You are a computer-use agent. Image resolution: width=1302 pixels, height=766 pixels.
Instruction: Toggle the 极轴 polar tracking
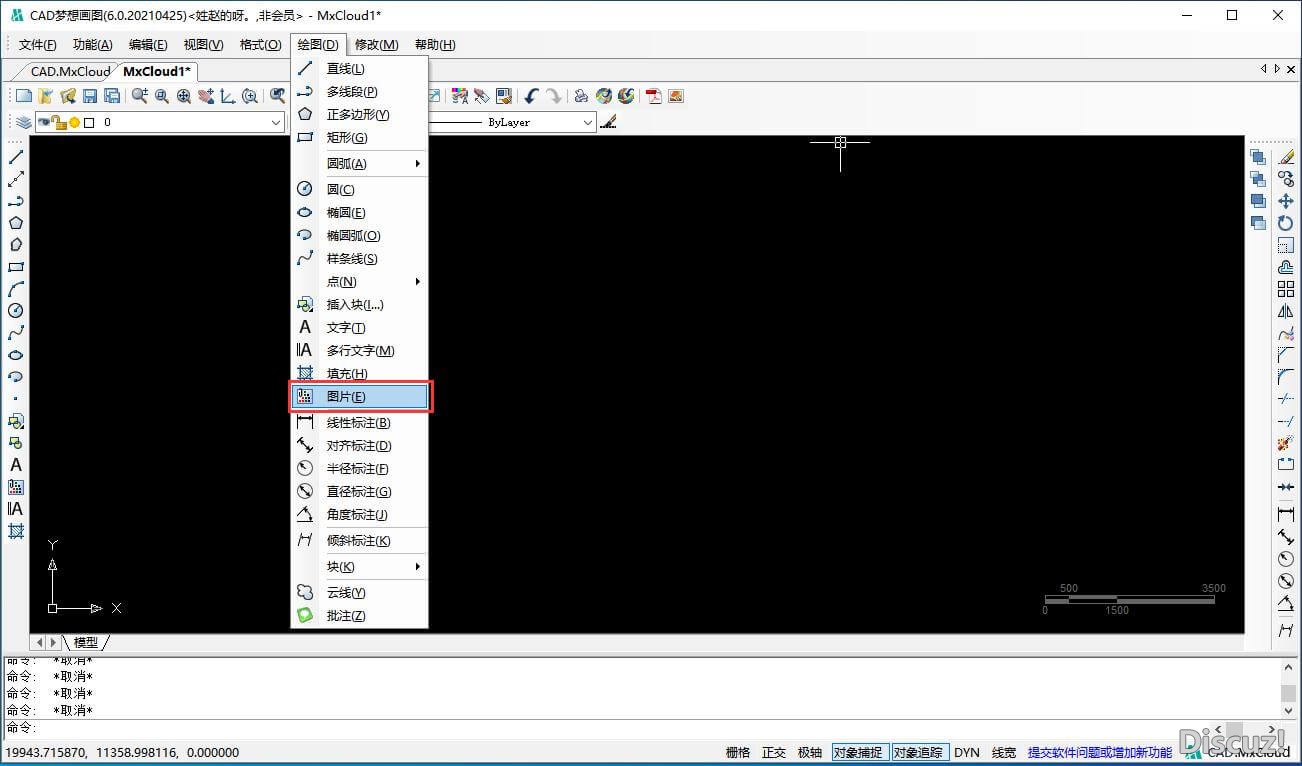(x=810, y=753)
